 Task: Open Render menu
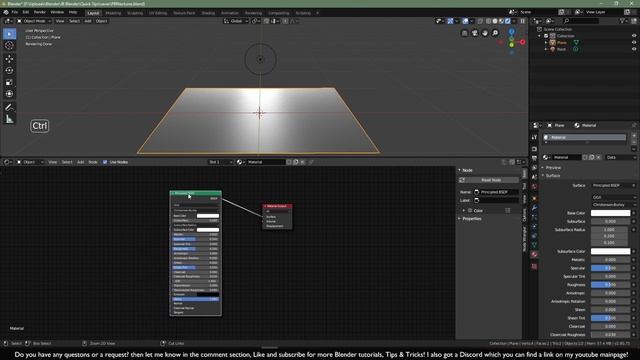click(x=40, y=12)
